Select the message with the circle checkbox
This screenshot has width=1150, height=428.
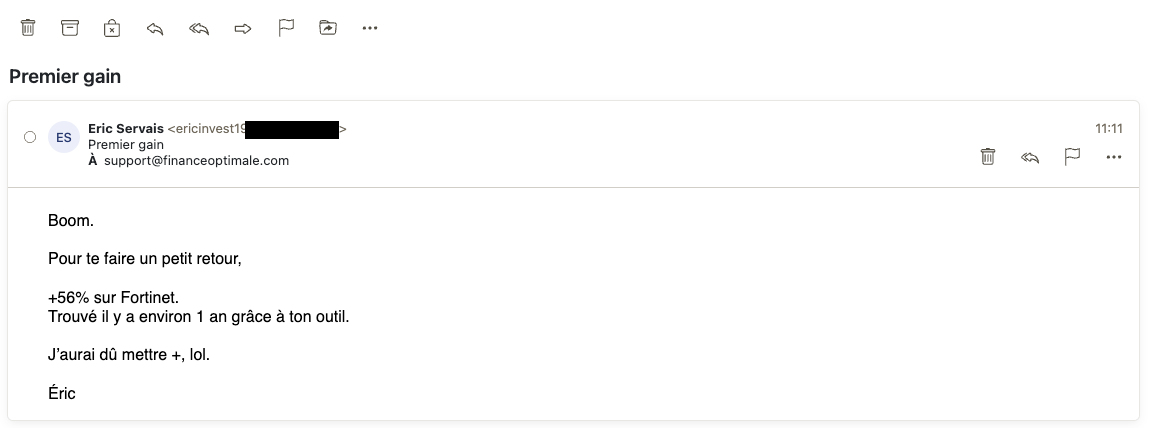30,137
